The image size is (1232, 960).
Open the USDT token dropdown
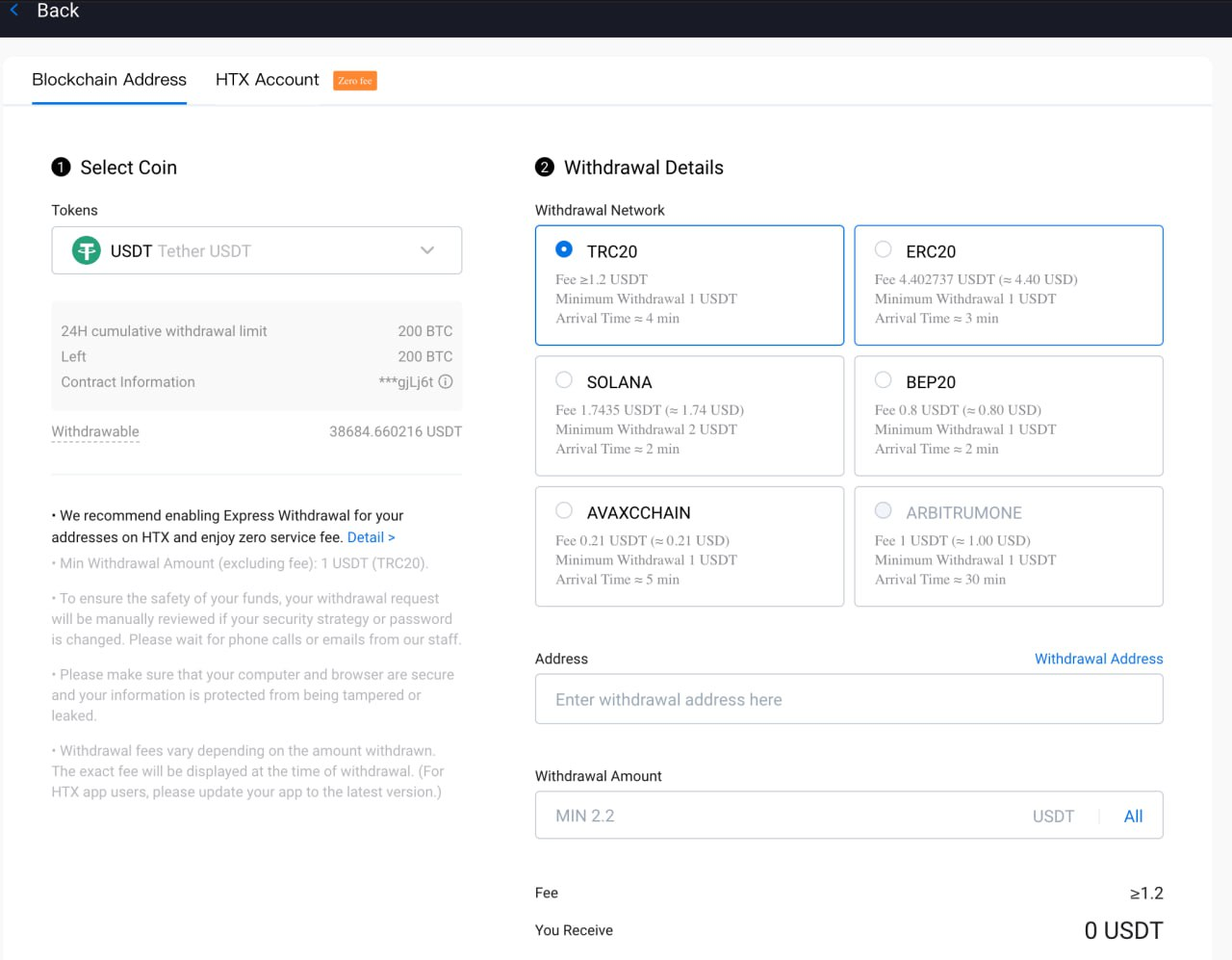click(x=256, y=250)
